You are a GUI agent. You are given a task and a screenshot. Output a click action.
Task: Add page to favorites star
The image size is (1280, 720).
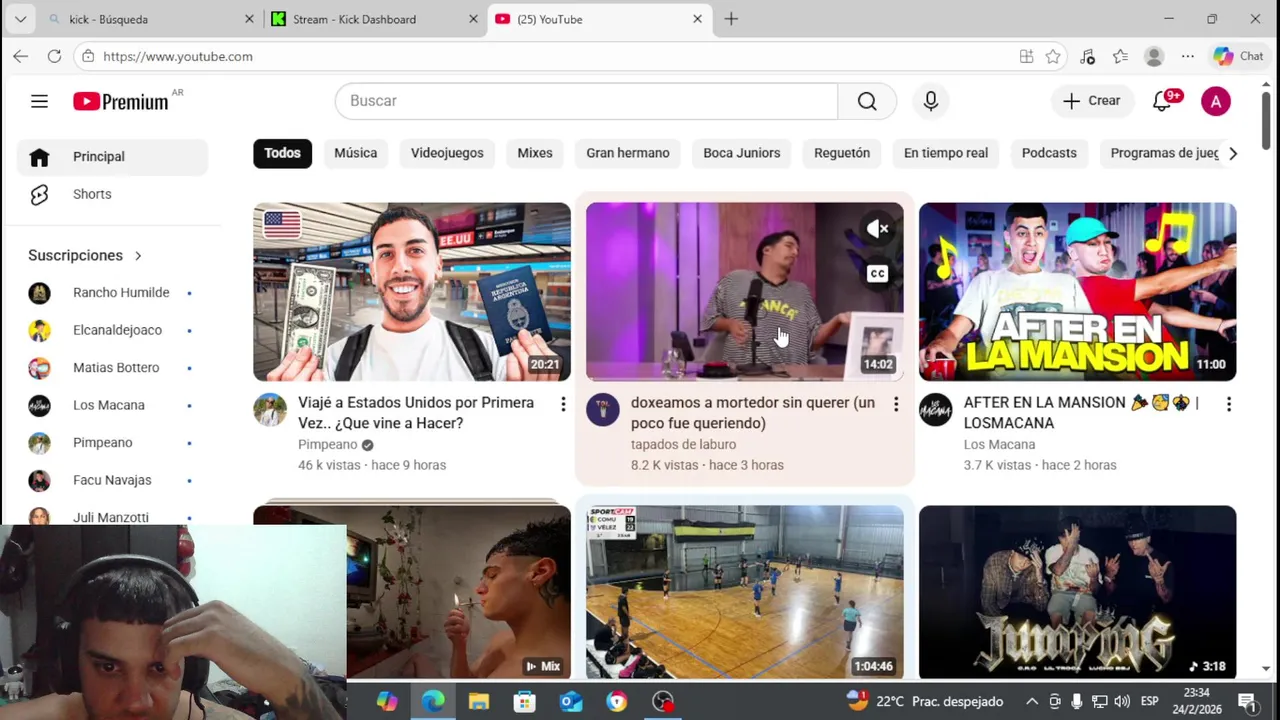1053,56
